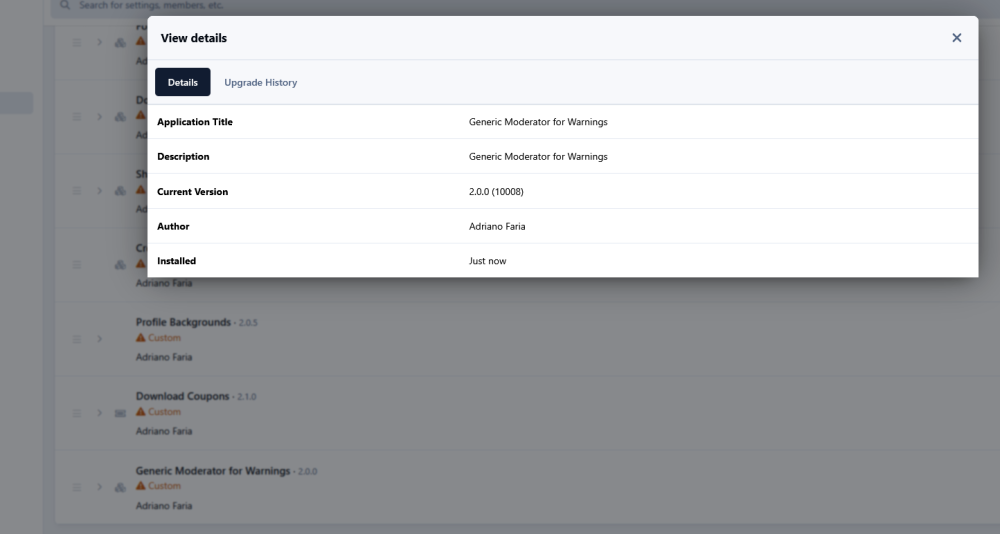This screenshot has width=1000, height=534.
Task: Switch to the Upgrade History tab
Action: tap(260, 82)
